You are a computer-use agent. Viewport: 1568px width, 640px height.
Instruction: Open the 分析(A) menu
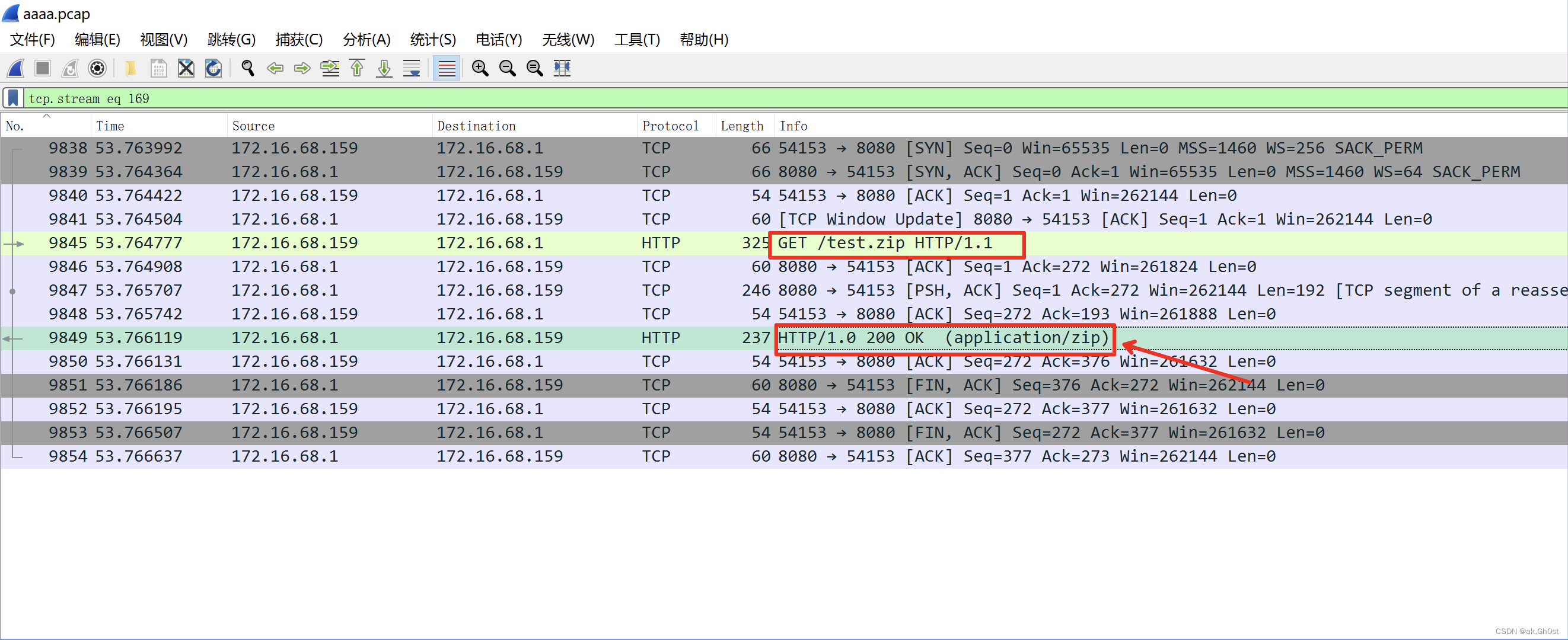point(366,40)
